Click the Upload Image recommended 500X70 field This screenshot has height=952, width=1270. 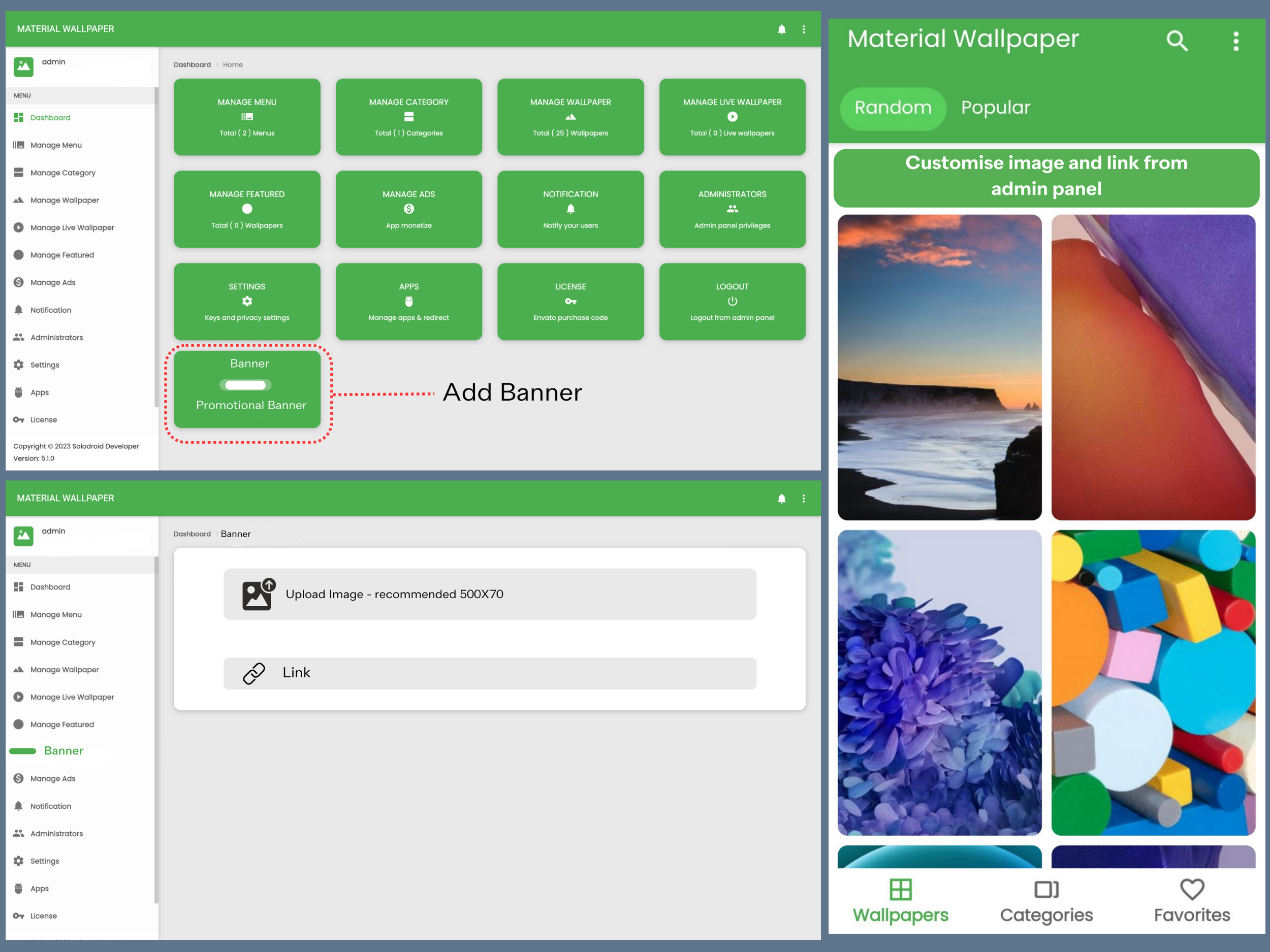pos(490,595)
